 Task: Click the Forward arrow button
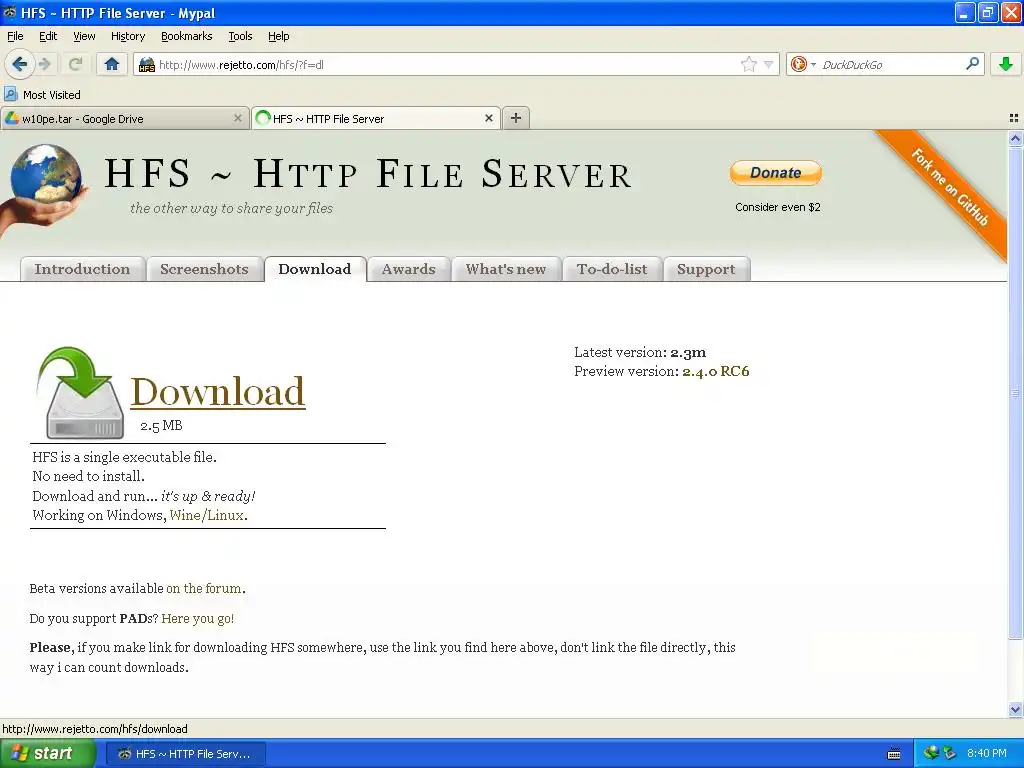point(44,64)
